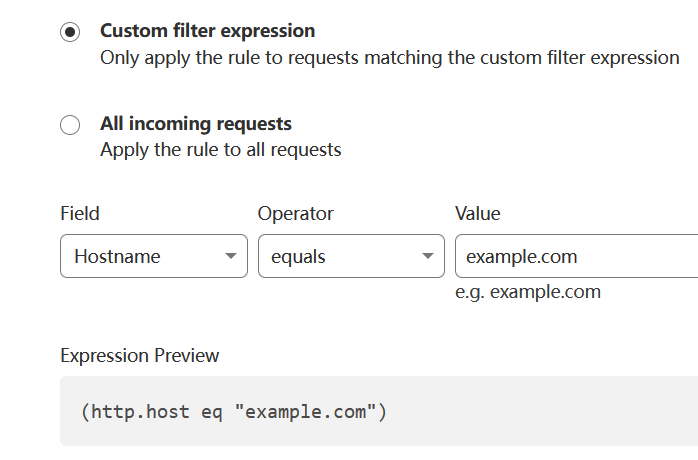Click the 'Hostname' text in Field selector
Image resolution: width=698 pixels, height=460 pixels.
[117, 256]
